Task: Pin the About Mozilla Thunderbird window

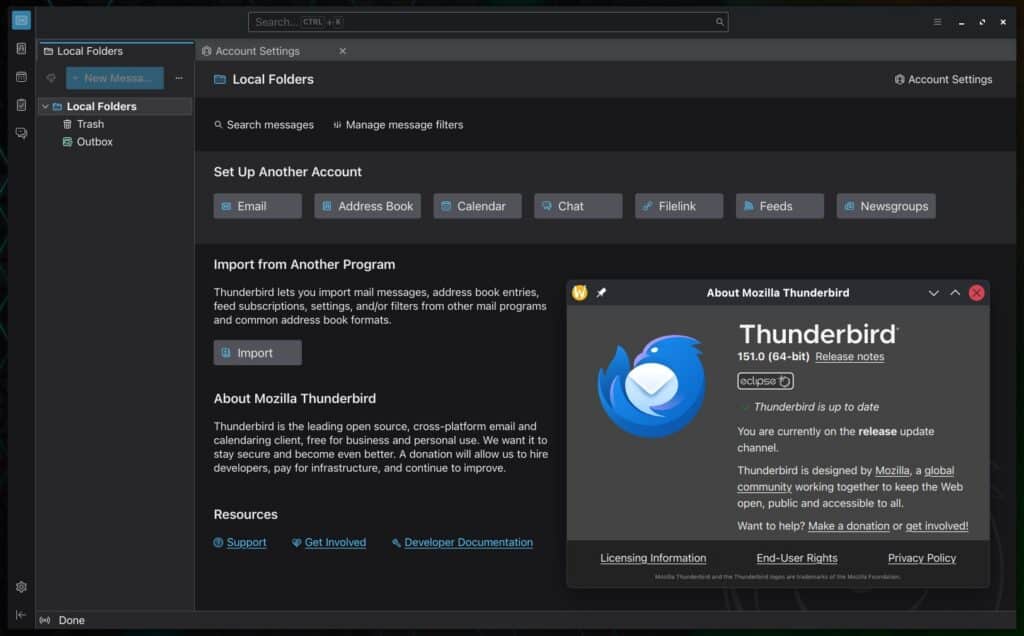Action: click(x=601, y=293)
